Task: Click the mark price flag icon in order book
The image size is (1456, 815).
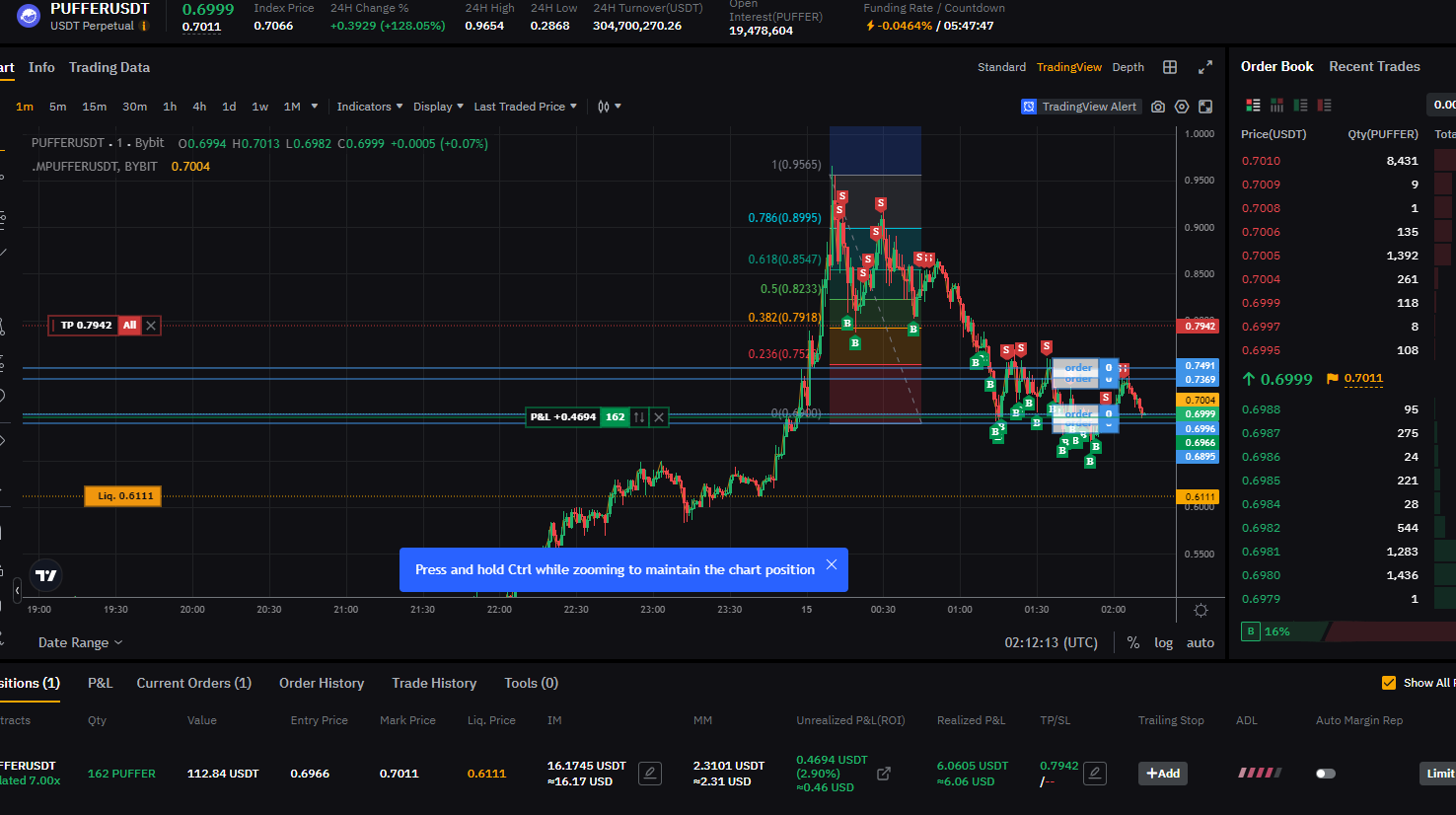Action: coord(1333,378)
